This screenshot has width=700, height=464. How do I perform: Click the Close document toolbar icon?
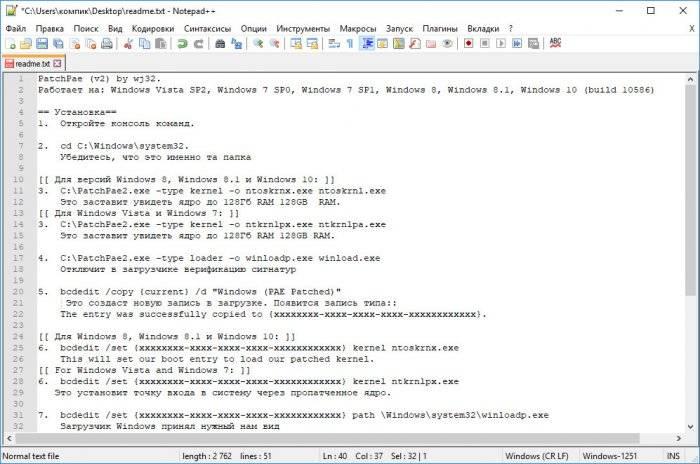coord(76,43)
